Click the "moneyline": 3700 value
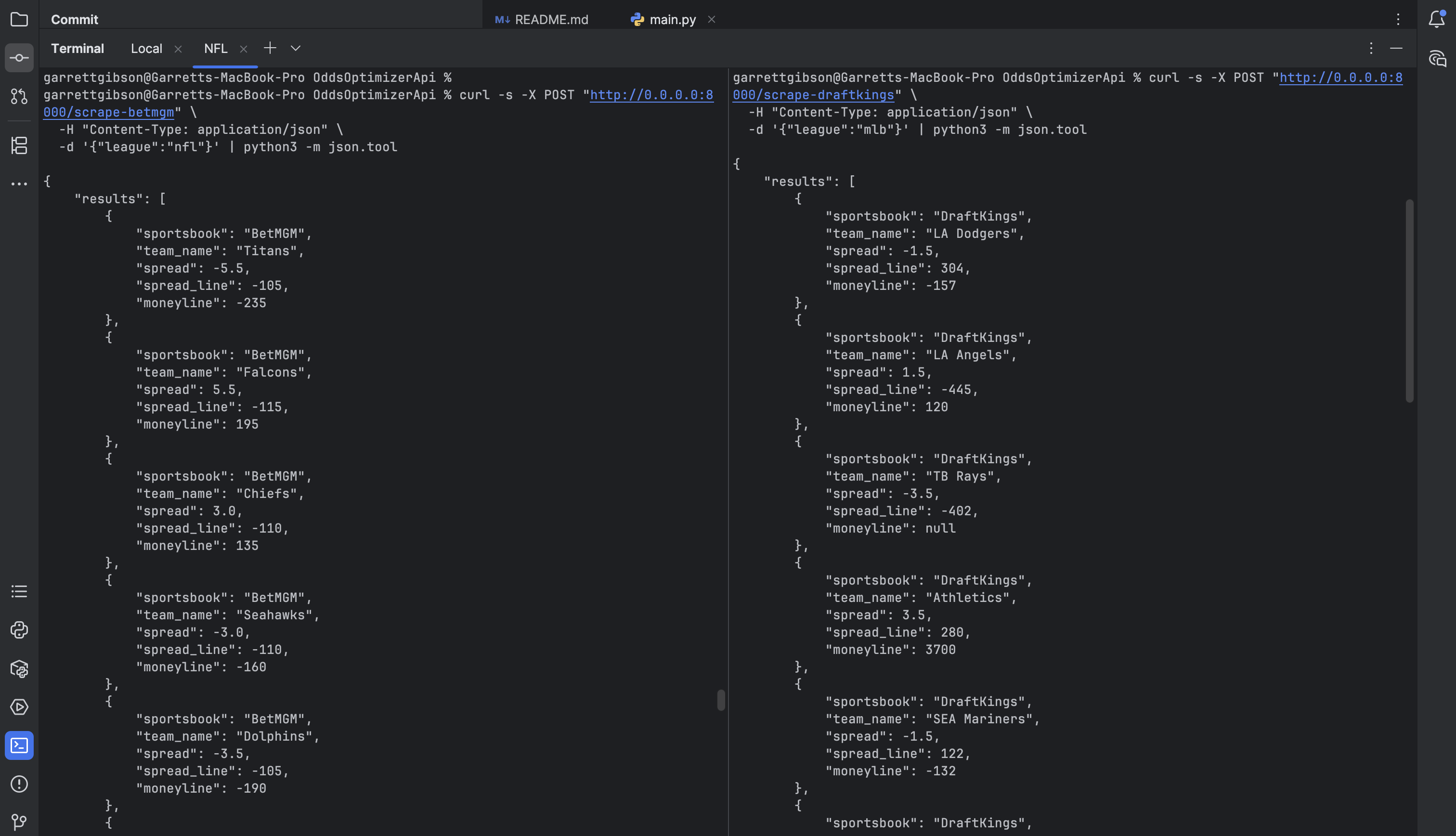 coord(941,649)
